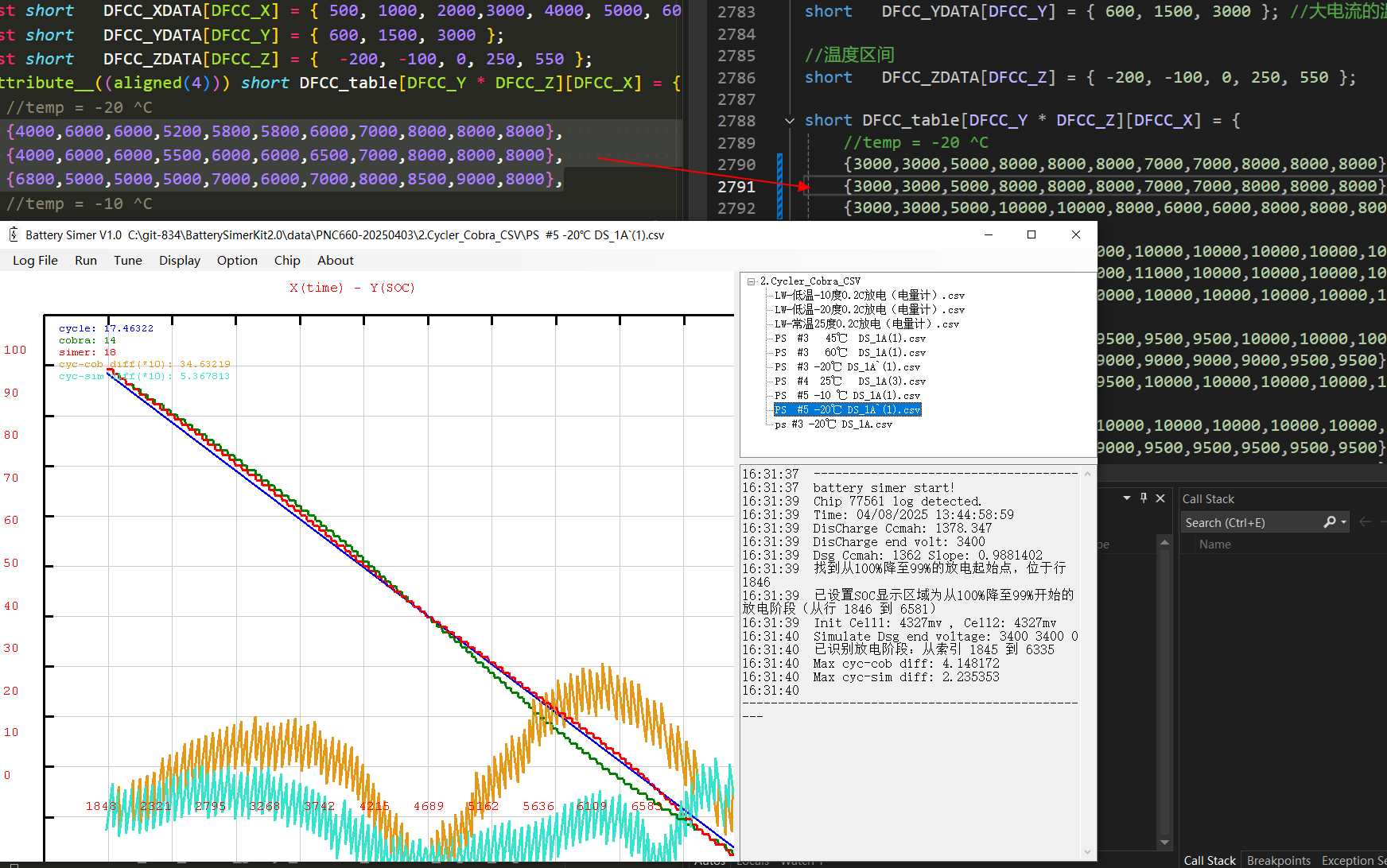Click the search magnifier icon in Call Stack
This screenshot has height=868, width=1387.
pyautogui.click(x=1329, y=522)
